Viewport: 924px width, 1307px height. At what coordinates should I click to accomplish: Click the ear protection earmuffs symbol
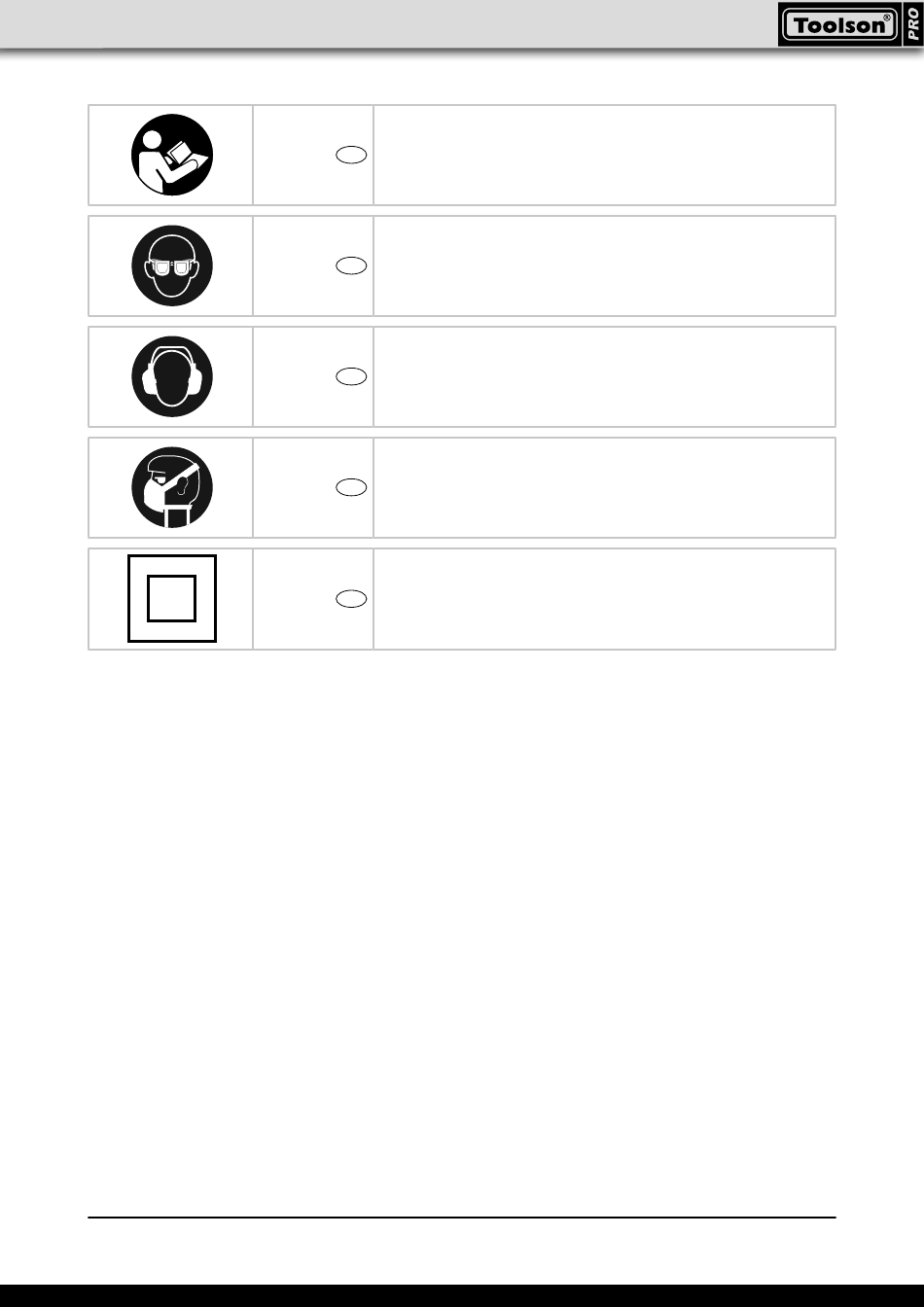pyautogui.click(x=172, y=377)
